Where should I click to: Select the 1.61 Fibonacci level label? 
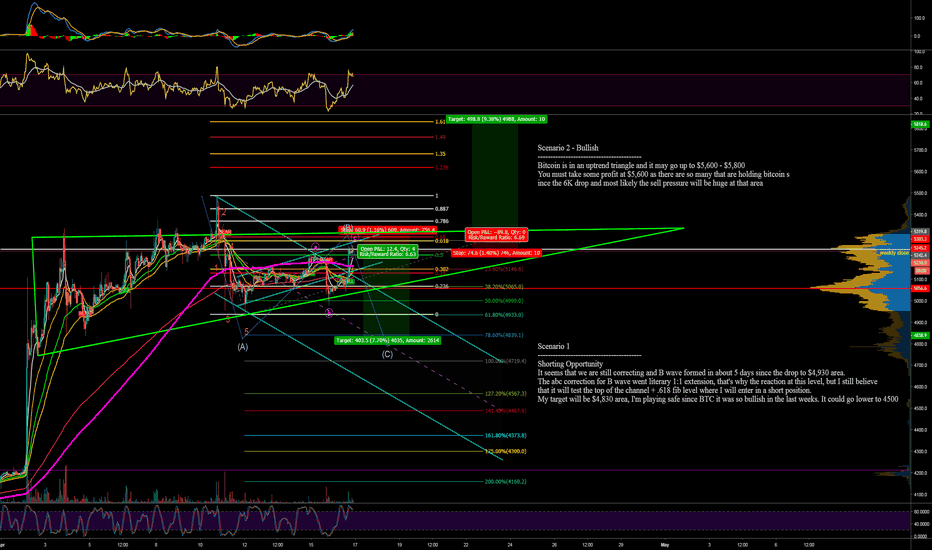pos(440,122)
